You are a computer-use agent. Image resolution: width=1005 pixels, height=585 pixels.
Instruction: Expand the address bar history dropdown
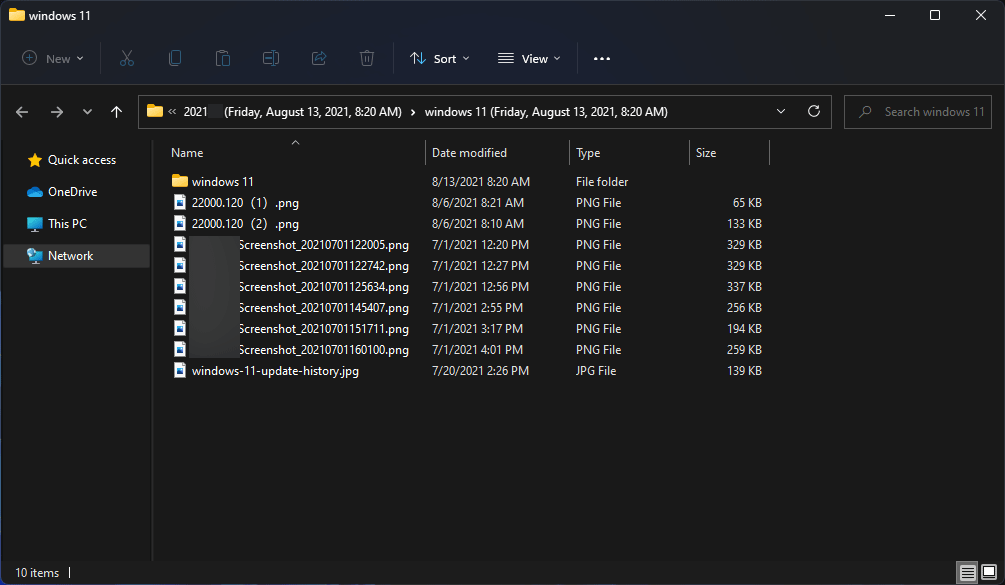coord(781,111)
